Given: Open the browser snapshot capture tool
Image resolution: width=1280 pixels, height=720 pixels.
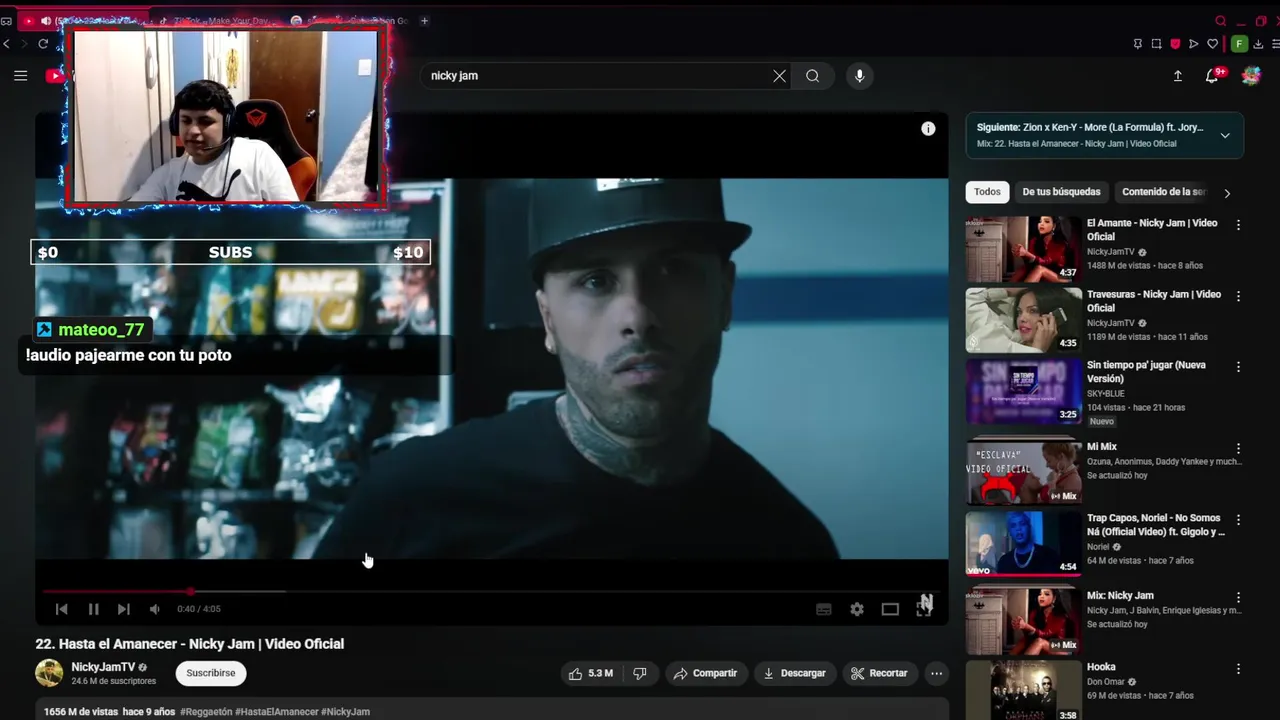Looking at the screenshot, I should 1157,44.
